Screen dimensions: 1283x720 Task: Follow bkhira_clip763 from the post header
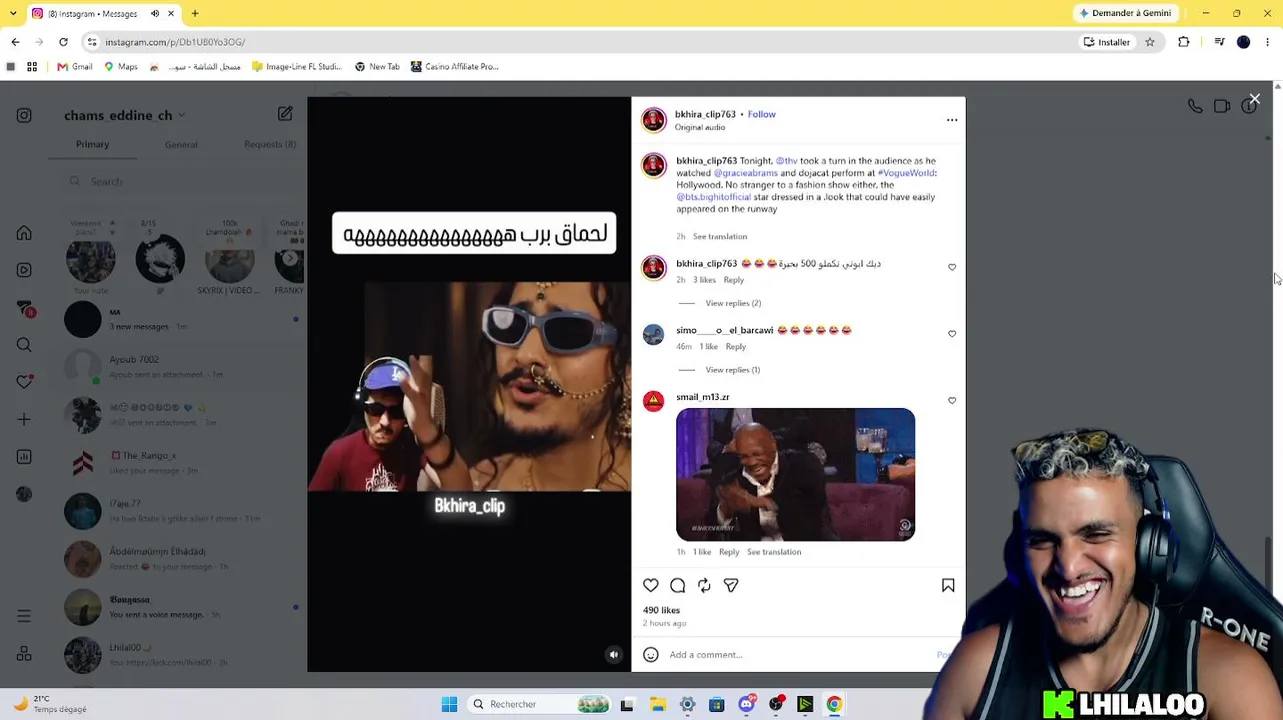[761, 114]
